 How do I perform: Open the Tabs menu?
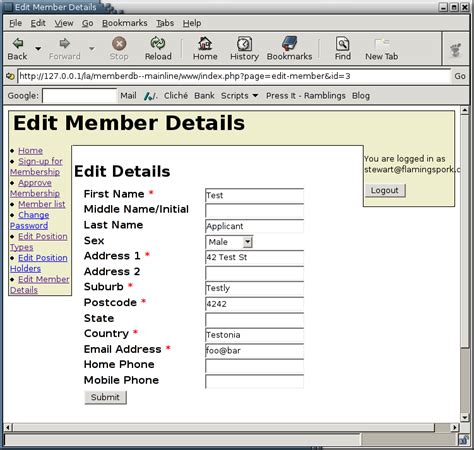(x=165, y=23)
